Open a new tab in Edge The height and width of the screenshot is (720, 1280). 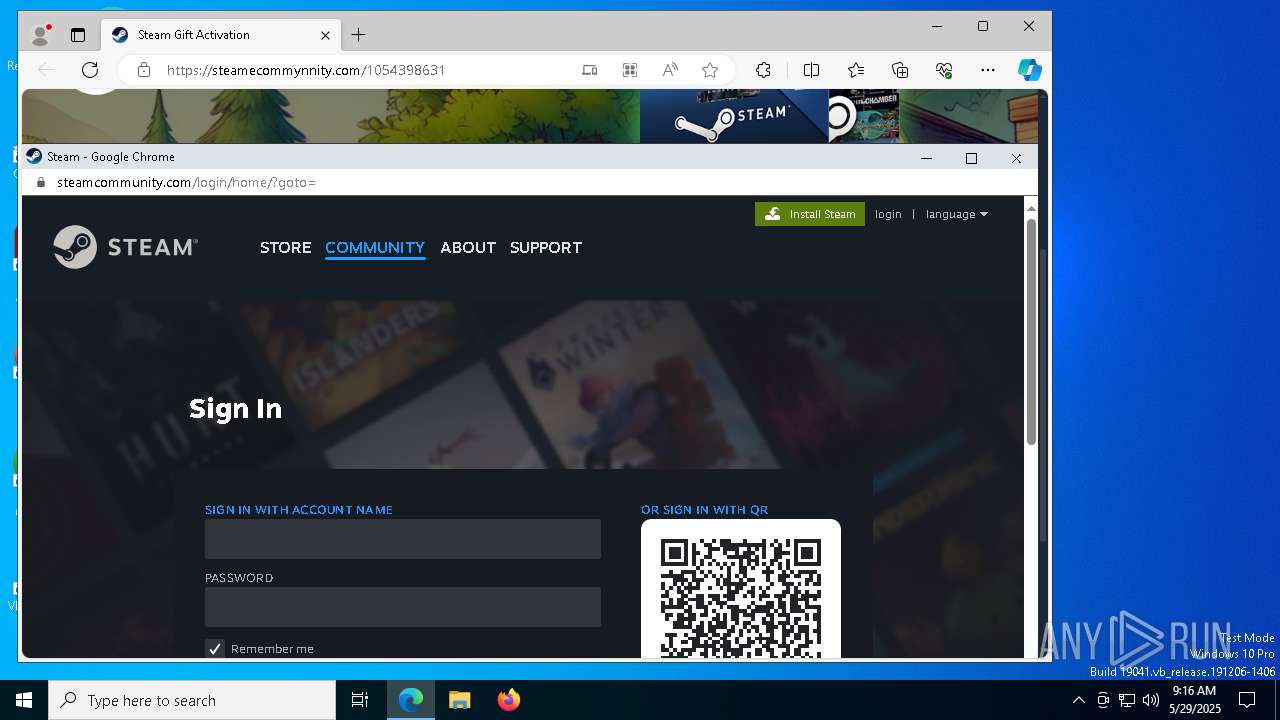click(358, 35)
